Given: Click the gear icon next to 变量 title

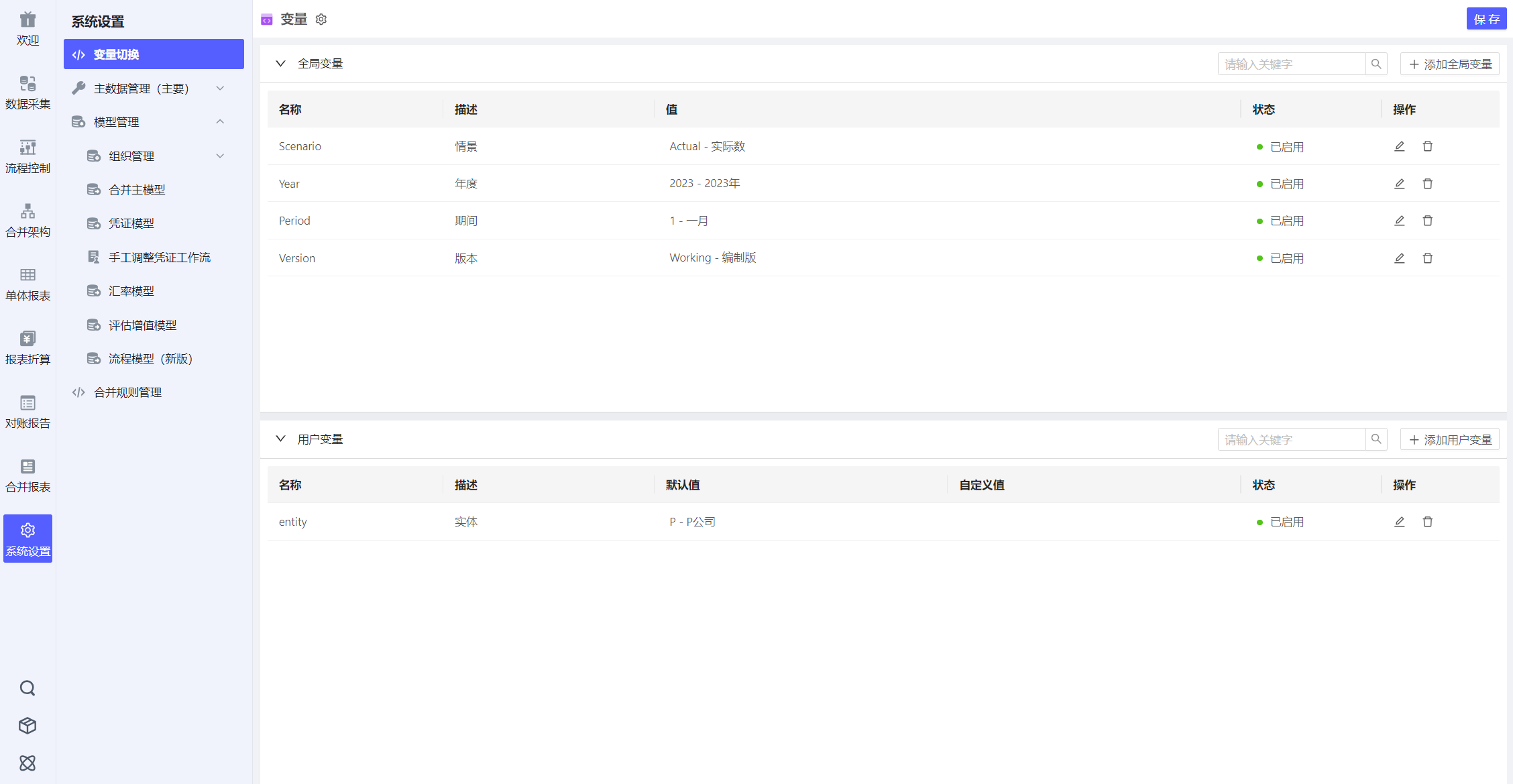Looking at the screenshot, I should point(321,19).
